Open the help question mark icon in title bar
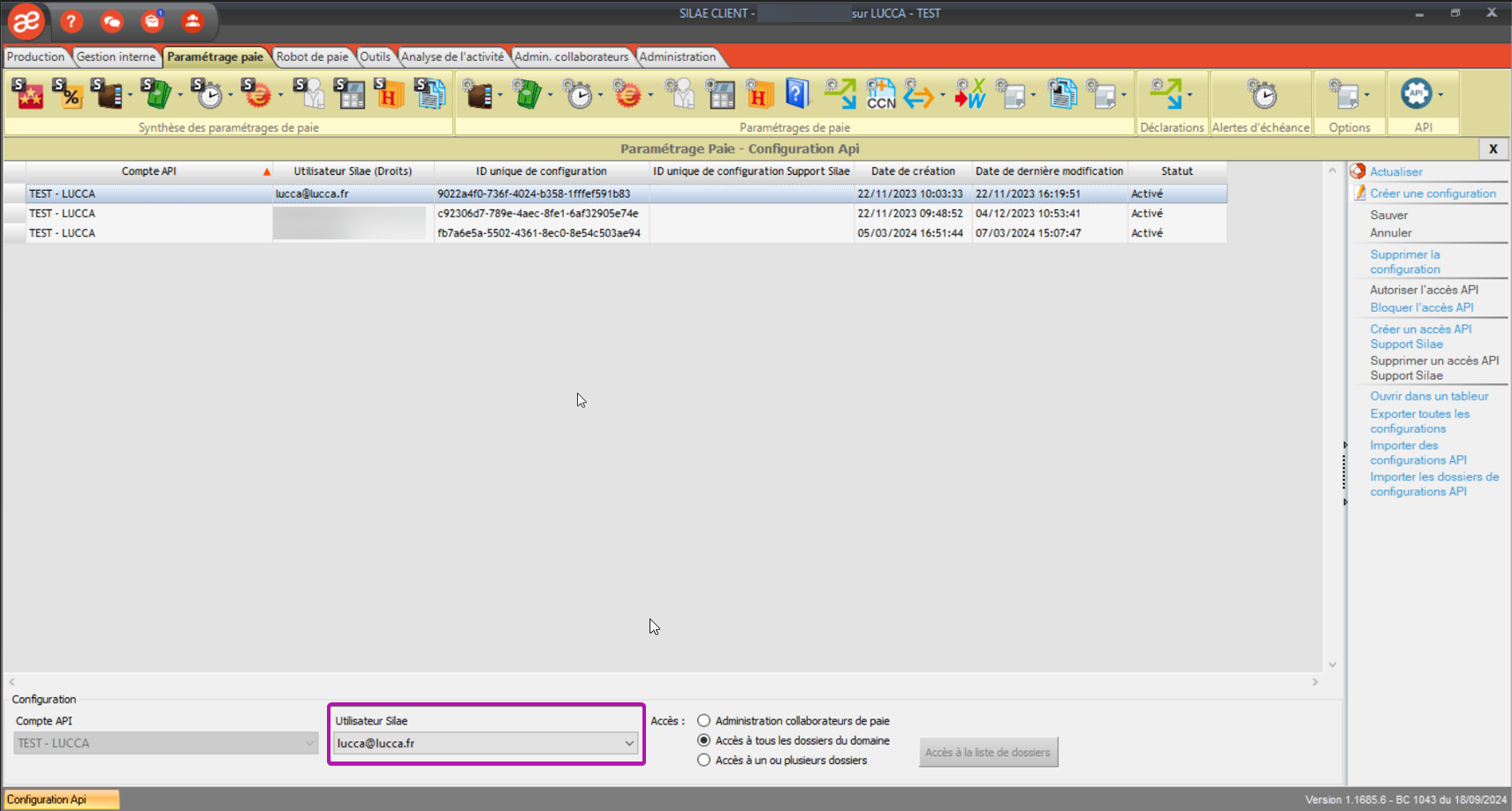 (72, 21)
